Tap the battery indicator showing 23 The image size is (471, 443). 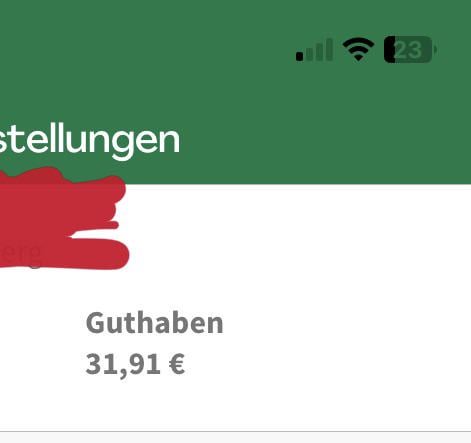tap(410, 50)
